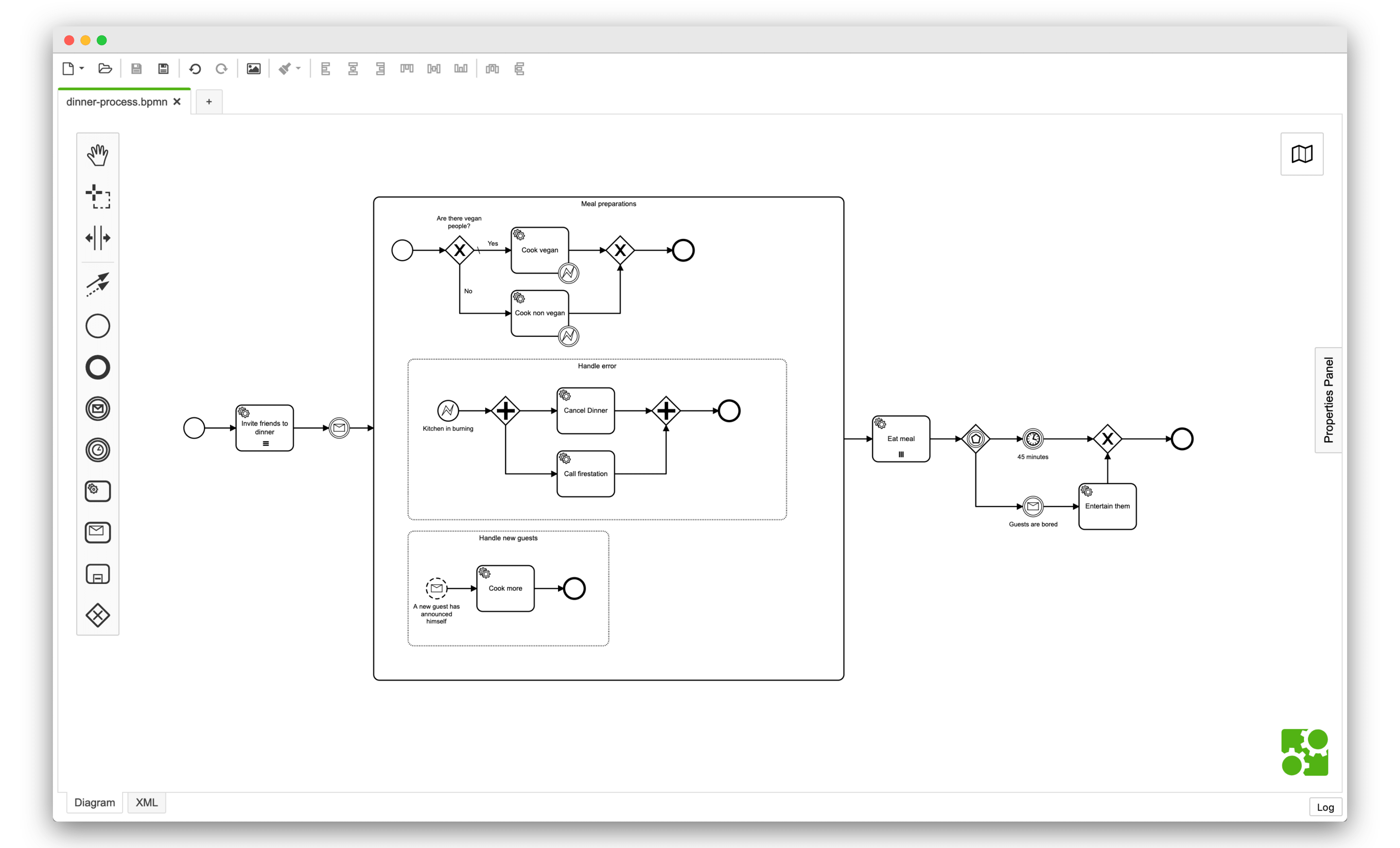
Task: Toggle the minimap map icon
Action: (x=1302, y=154)
